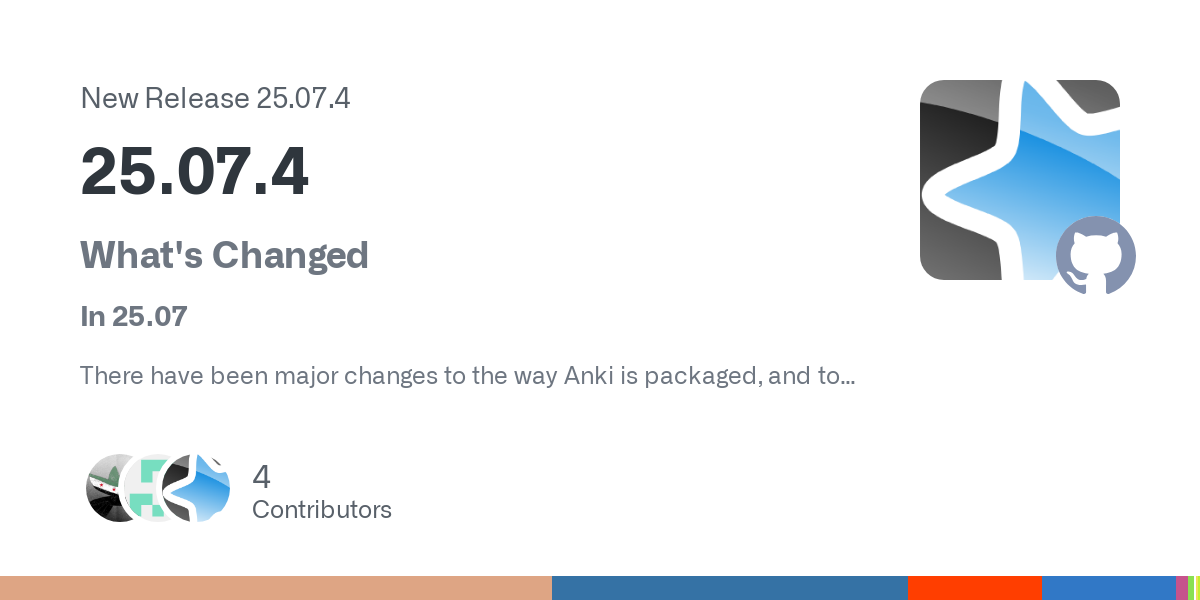Click the Anki packaging description text
Image resolution: width=1200 pixels, height=600 pixels.
tap(467, 376)
